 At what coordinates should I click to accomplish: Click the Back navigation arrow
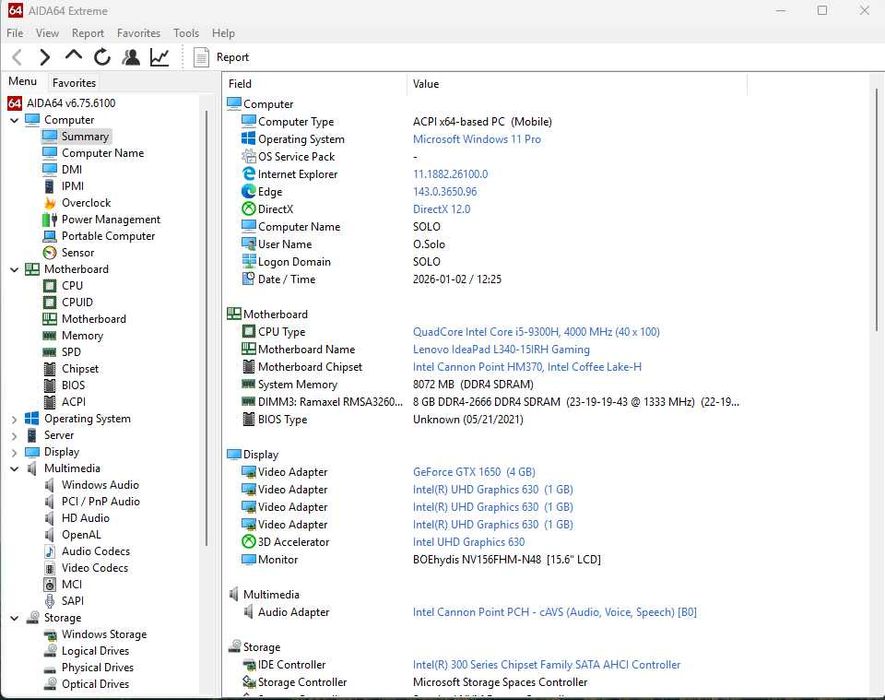[17, 57]
